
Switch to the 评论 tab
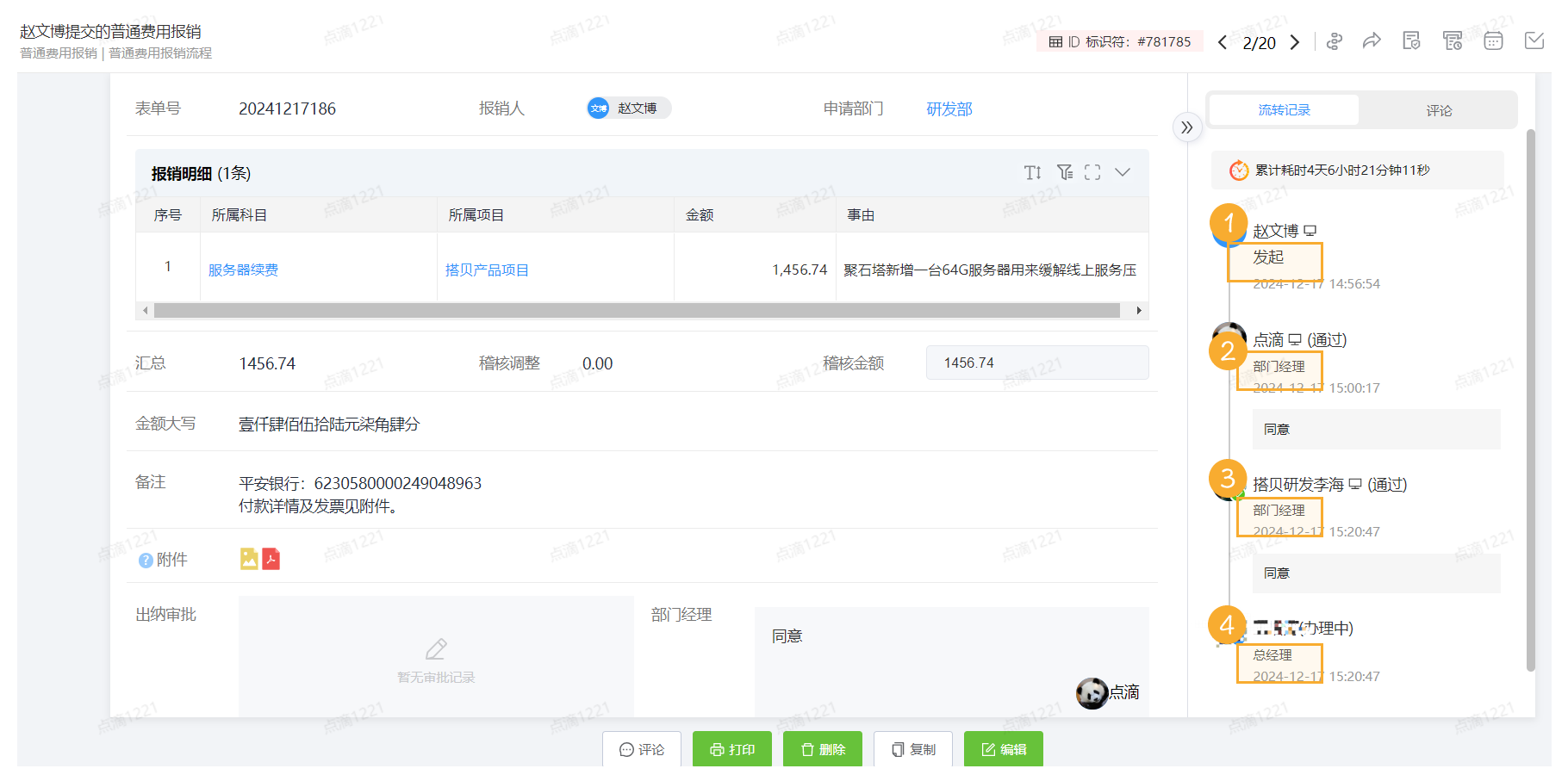(x=1439, y=109)
